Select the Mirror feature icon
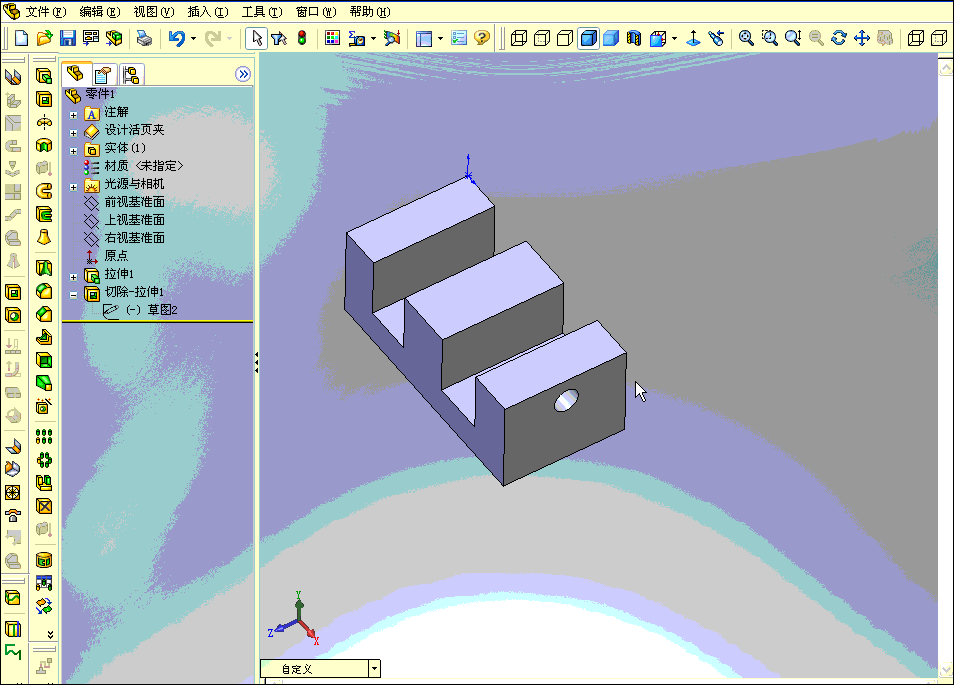 pos(44,483)
